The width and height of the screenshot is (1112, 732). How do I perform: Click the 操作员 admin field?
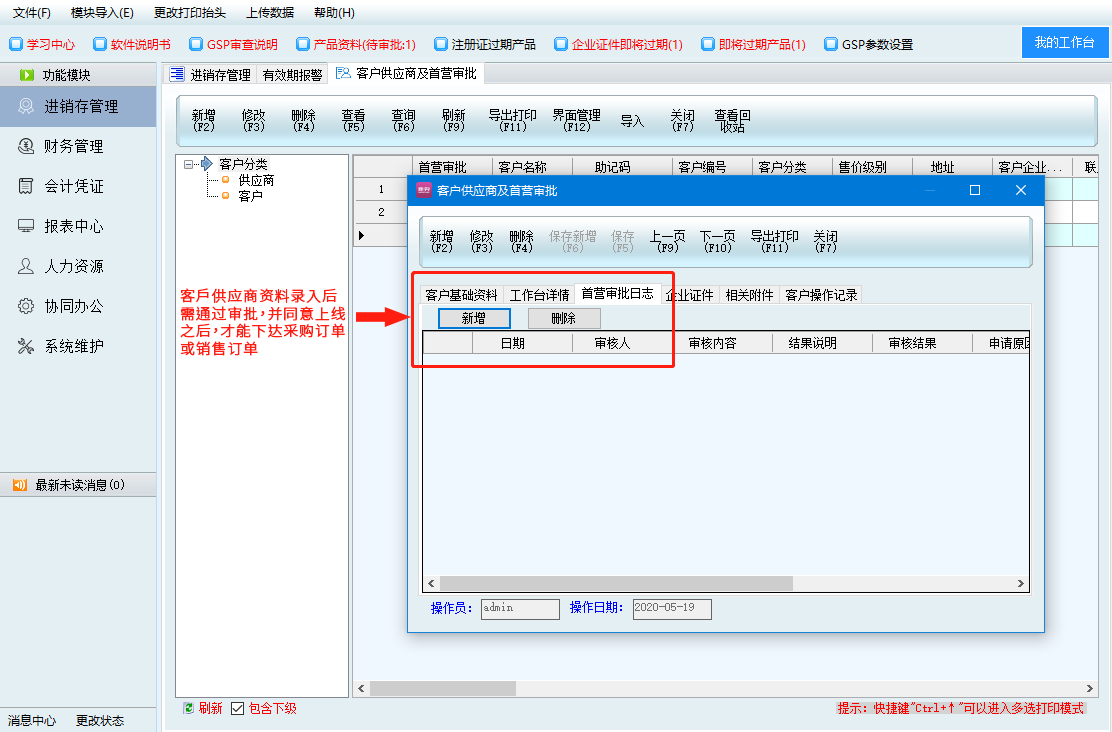520,609
